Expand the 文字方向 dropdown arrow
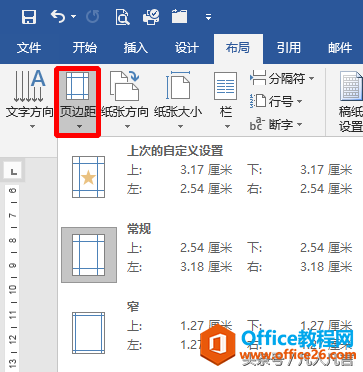This screenshot has width=363, height=372. [x=32, y=127]
